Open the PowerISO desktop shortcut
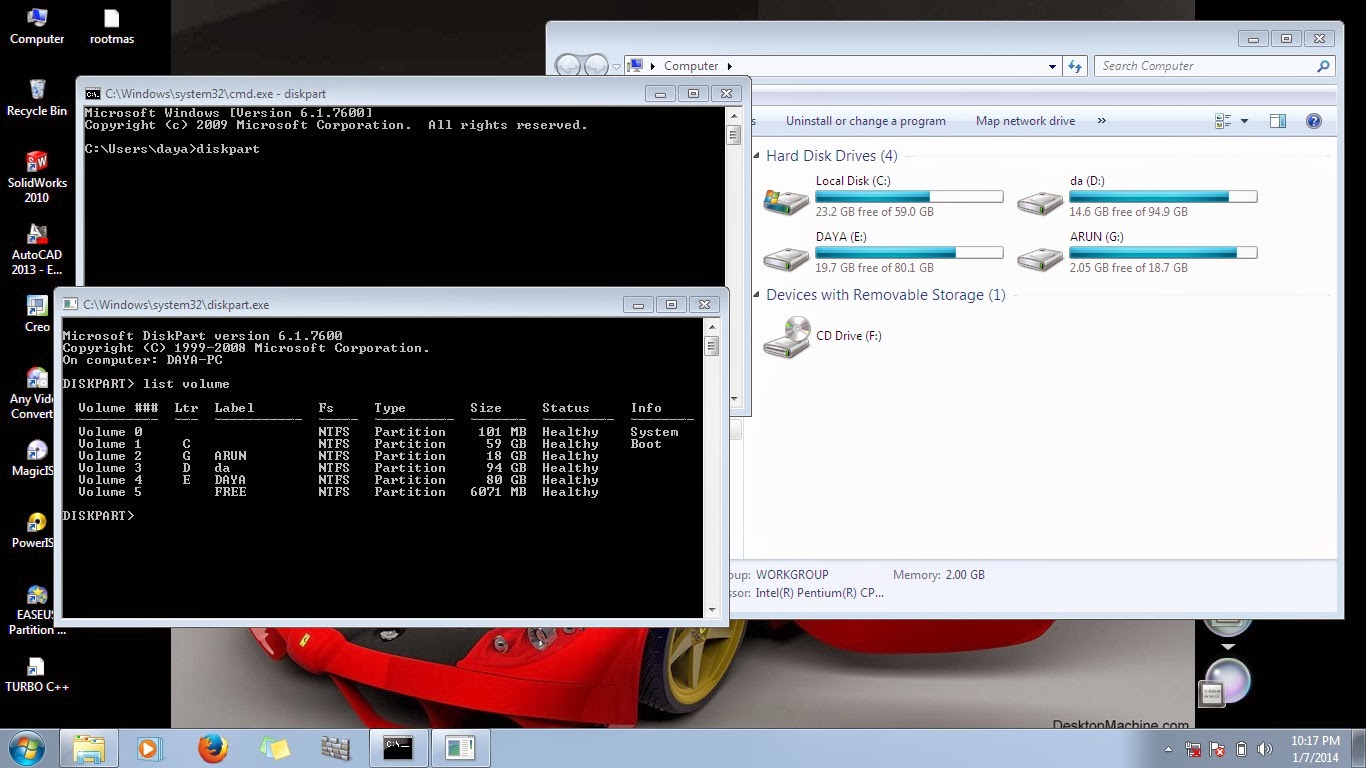Viewport: 1366px width, 768px height. click(x=32, y=530)
